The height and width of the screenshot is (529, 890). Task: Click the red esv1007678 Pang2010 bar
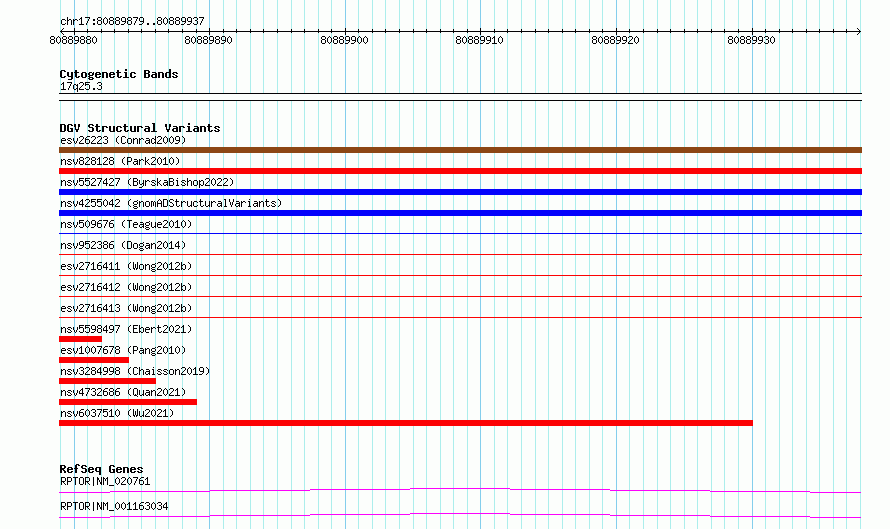coord(94,360)
